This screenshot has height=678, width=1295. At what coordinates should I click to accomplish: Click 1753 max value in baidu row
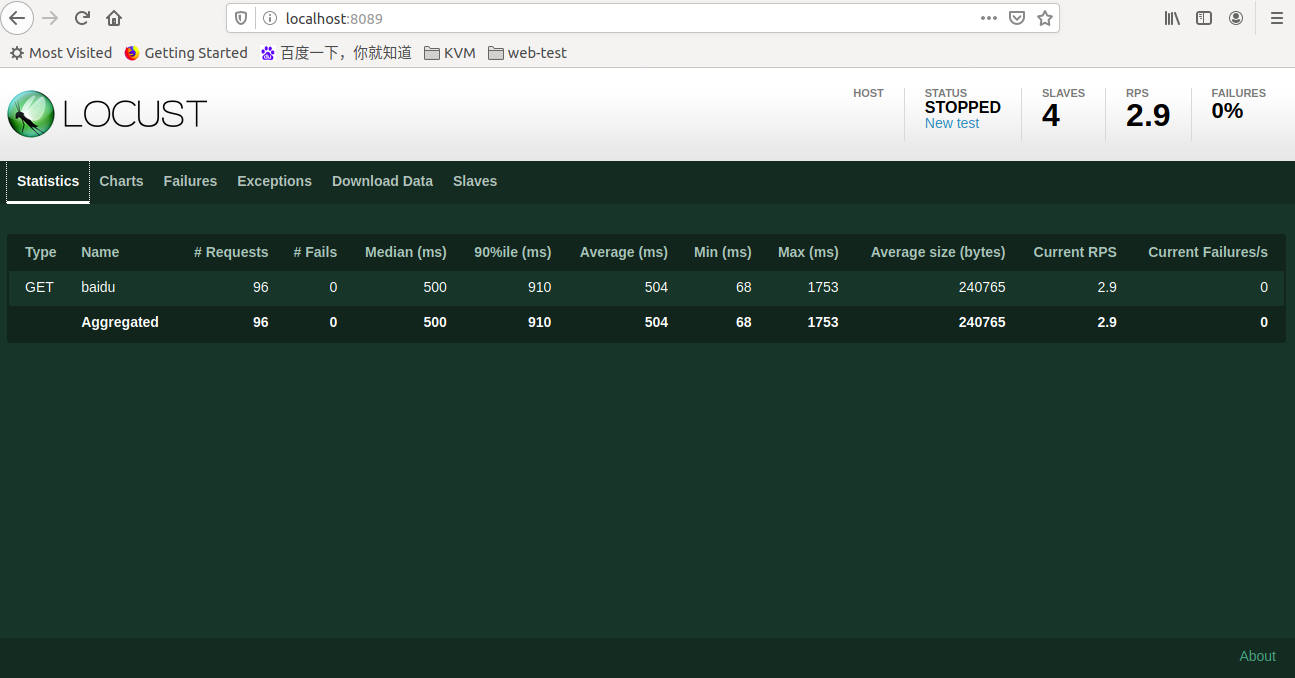(x=823, y=287)
